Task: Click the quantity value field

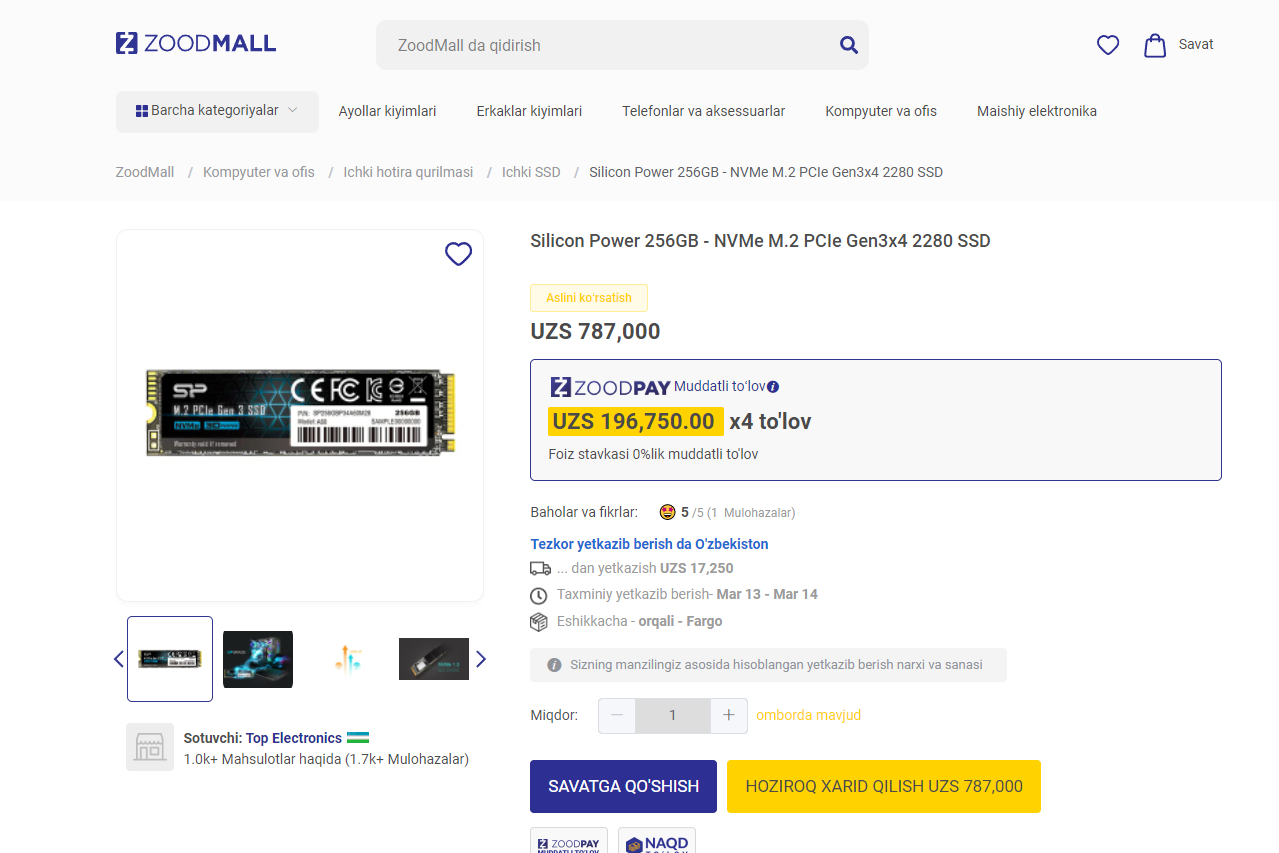Action: coord(673,715)
